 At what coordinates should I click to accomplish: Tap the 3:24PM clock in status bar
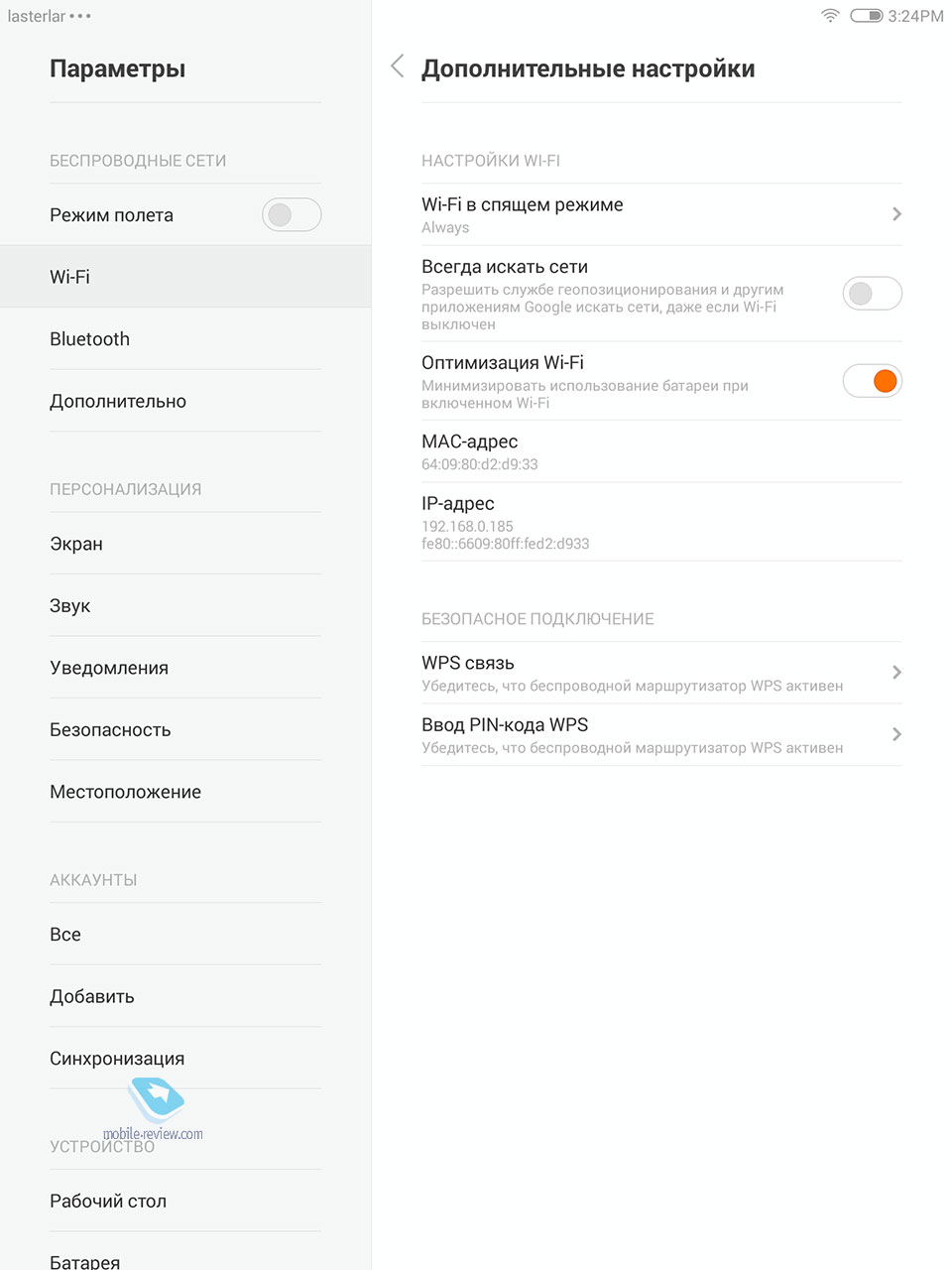915,16
